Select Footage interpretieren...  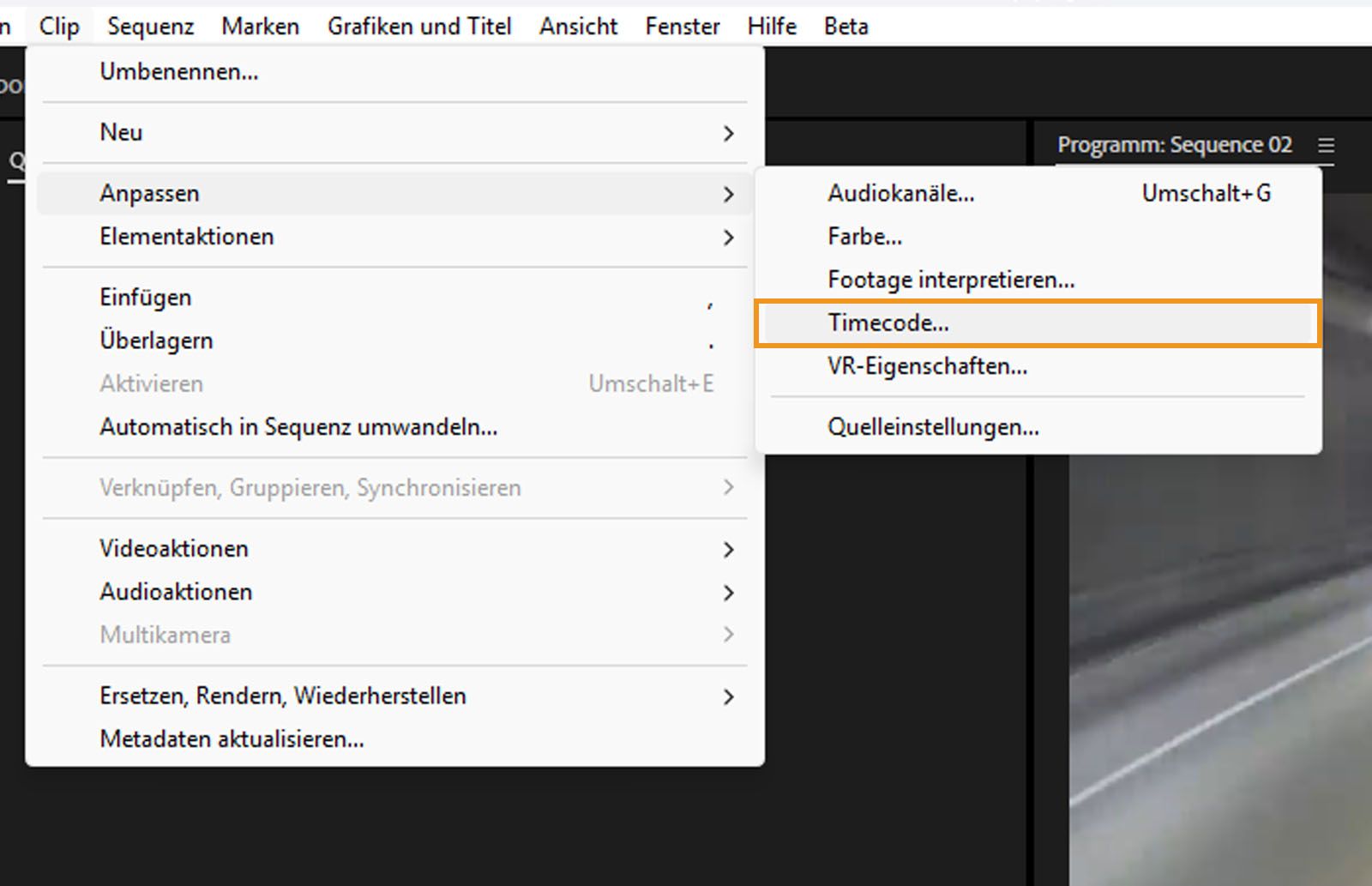click(x=950, y=279)
